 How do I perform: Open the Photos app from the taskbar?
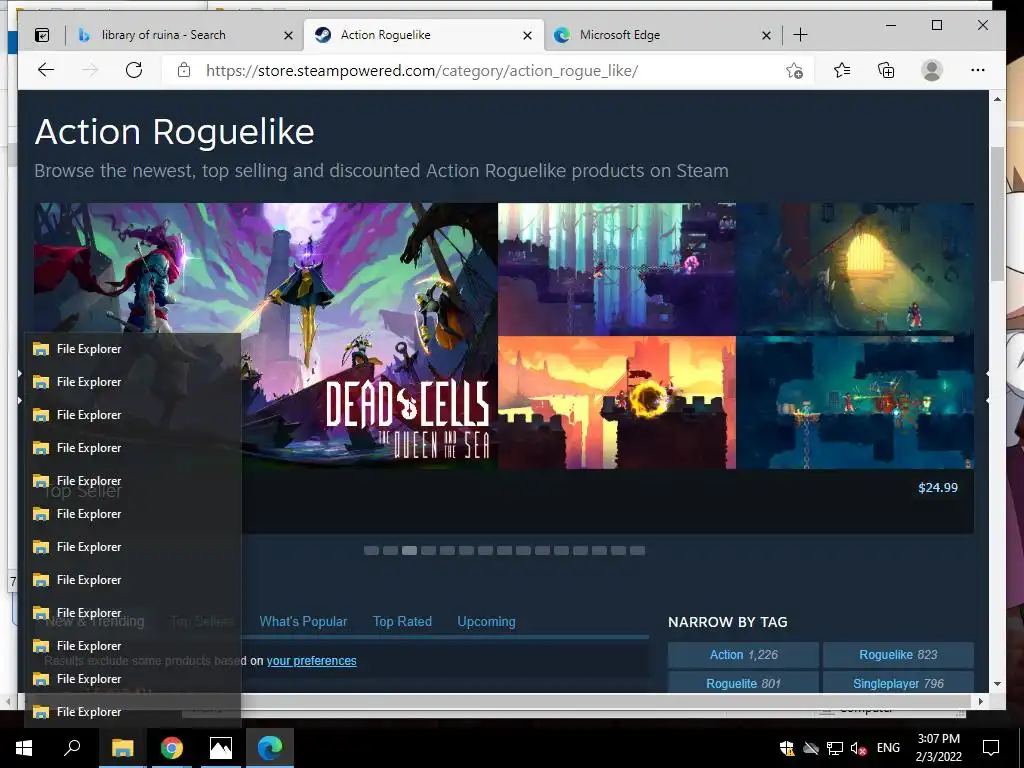tap(221, 748)
